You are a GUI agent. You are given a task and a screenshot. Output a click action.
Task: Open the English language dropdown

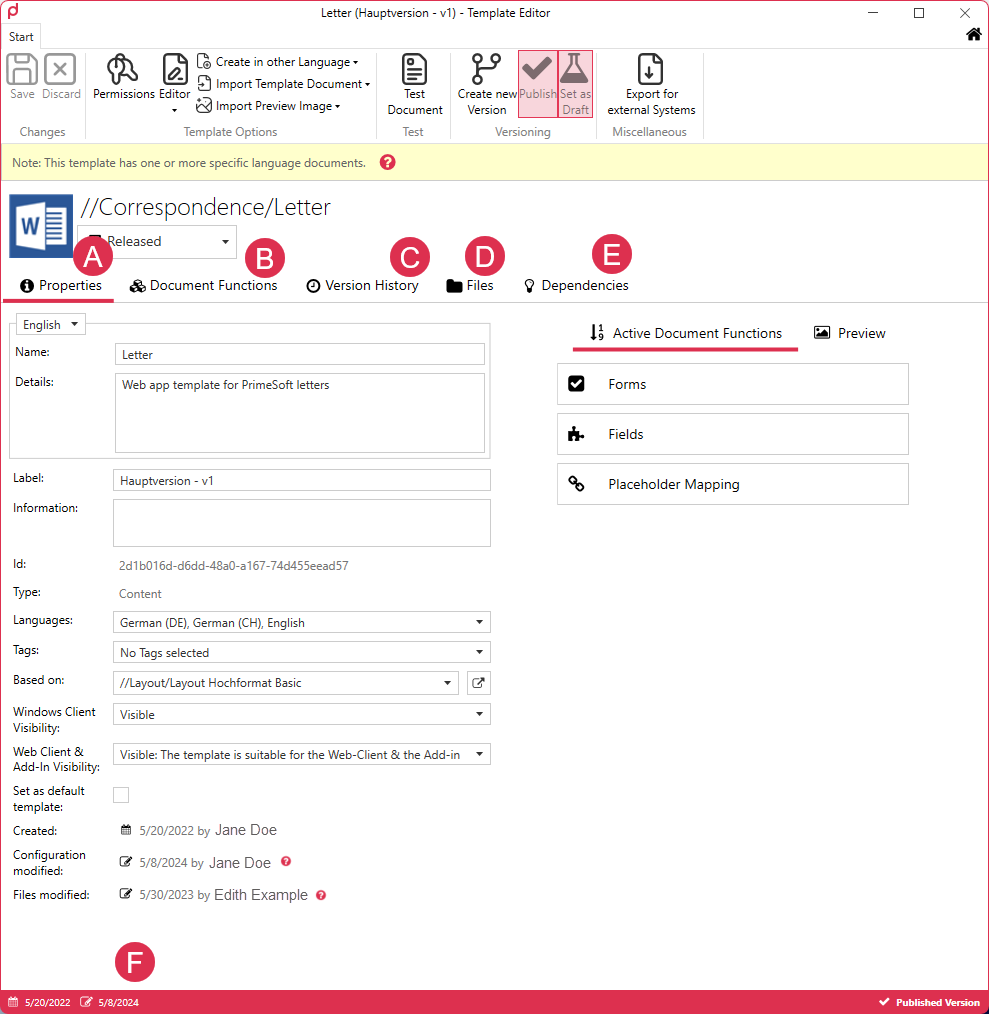50,324
